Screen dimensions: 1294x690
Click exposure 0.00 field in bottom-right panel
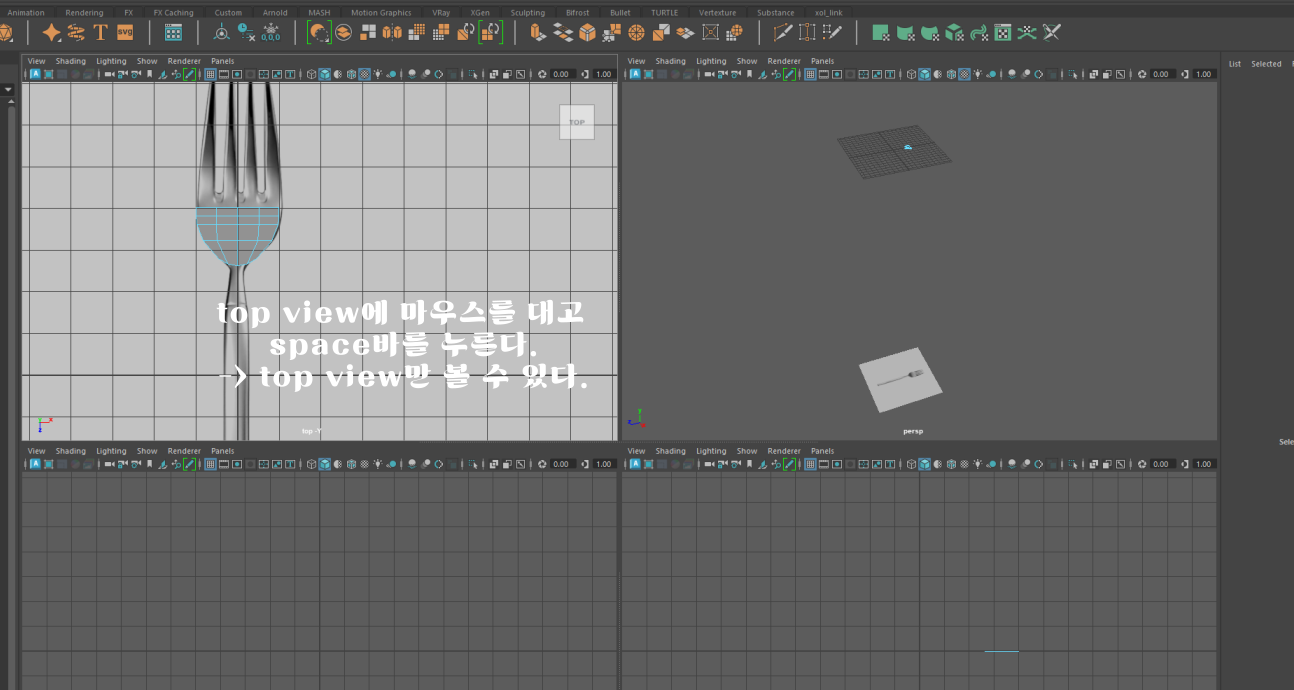pyautogui.click(x=1162, y=464)
